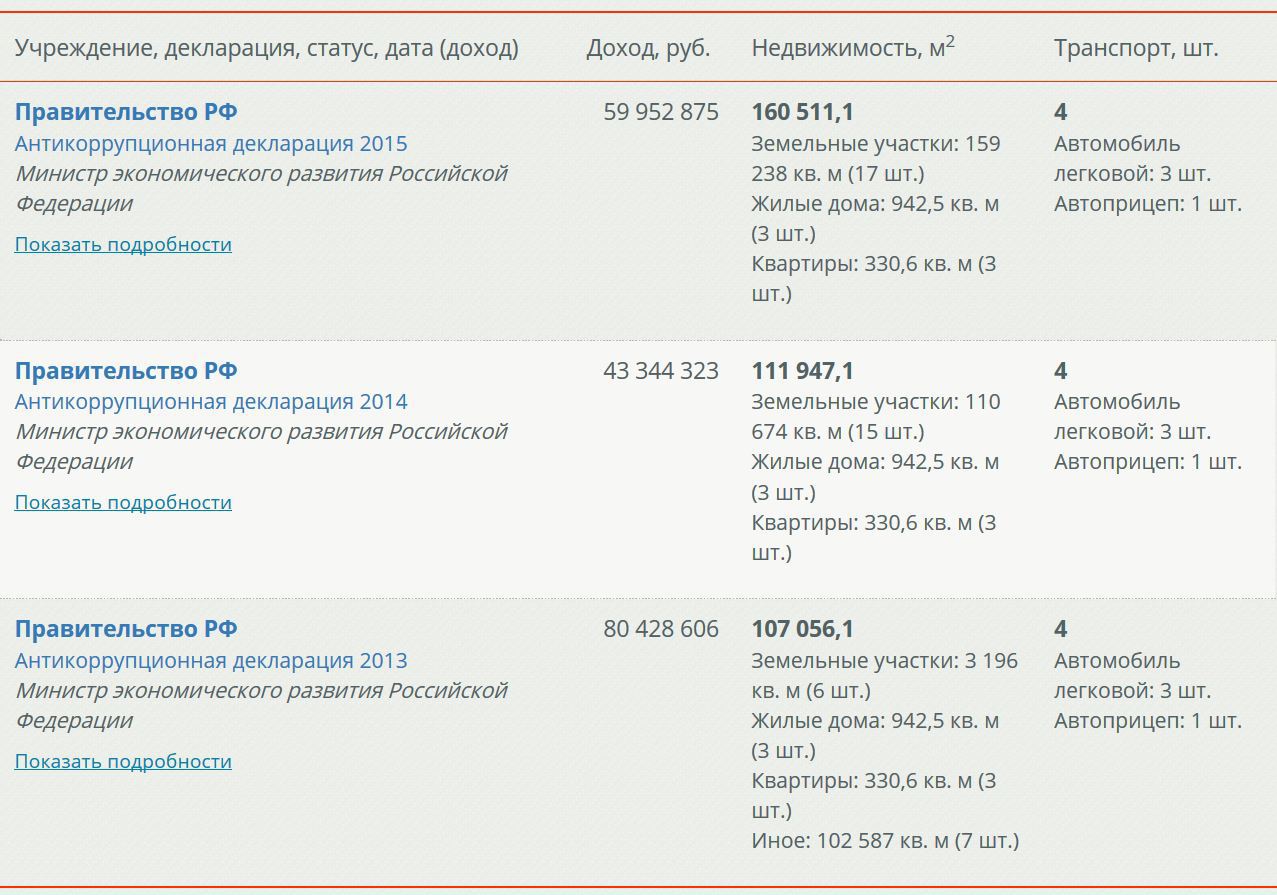Click the income value 80 428 606
This screenshot has width=1277, height=895.
click(x=661, y=629)
